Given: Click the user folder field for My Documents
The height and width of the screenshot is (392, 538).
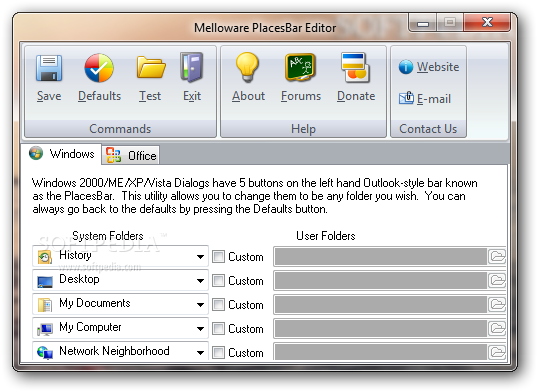Looking at the screenshot, I should pos(381,305).
